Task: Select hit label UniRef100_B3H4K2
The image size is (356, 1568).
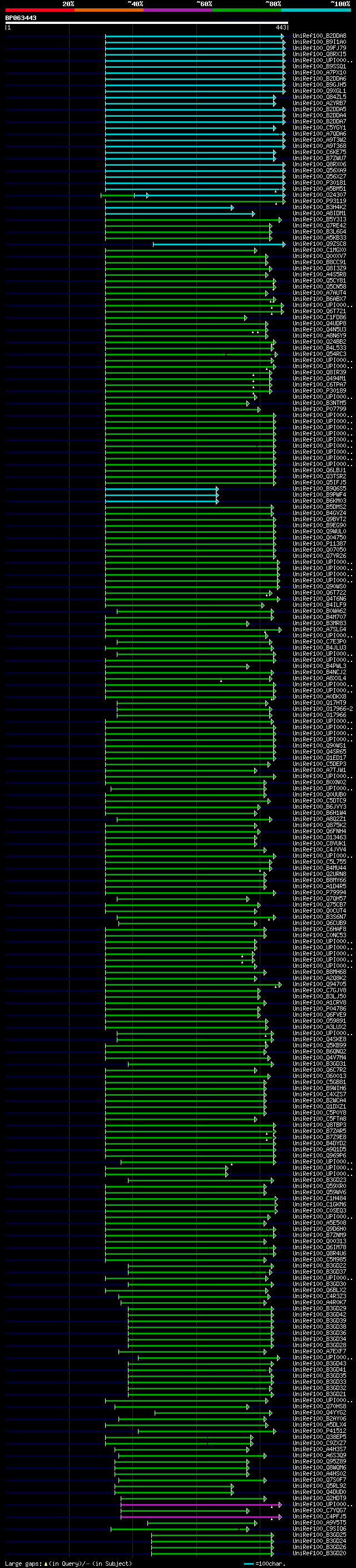Action: [x=319, y=207]
